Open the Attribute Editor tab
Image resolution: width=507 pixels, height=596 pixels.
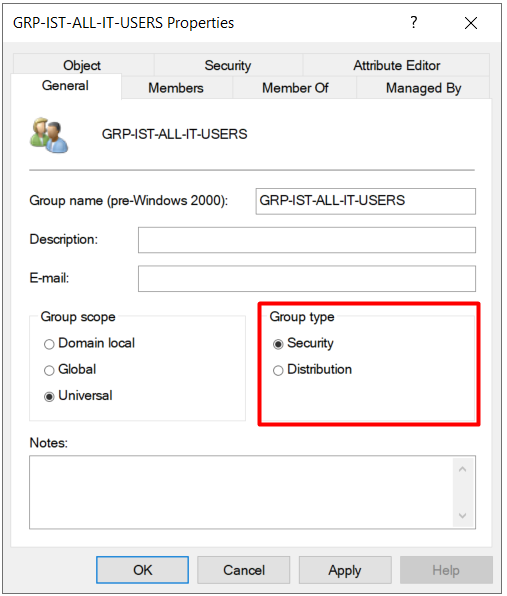396,65
